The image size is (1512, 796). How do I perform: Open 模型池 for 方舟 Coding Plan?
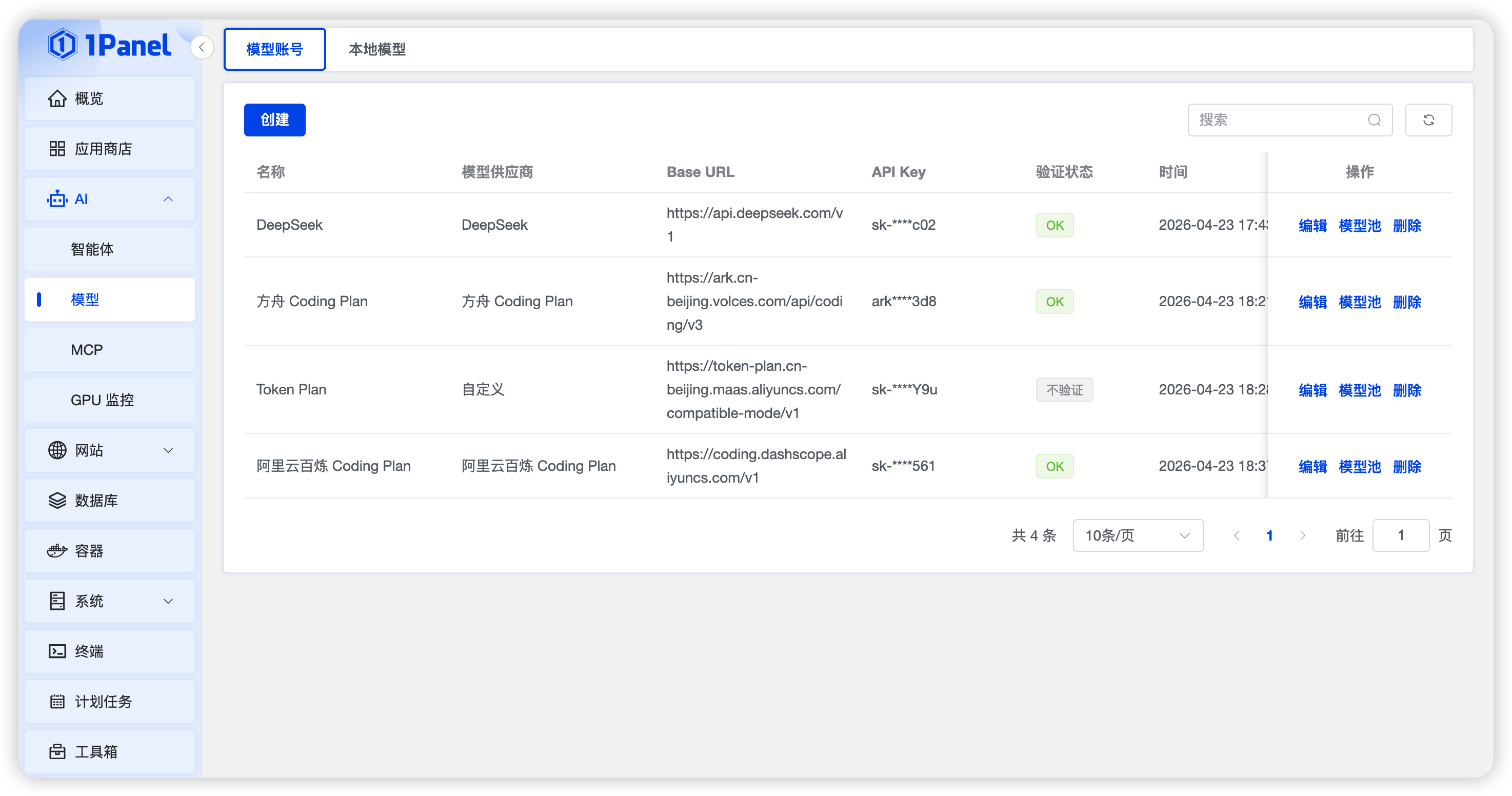(x=1359, y=302)
